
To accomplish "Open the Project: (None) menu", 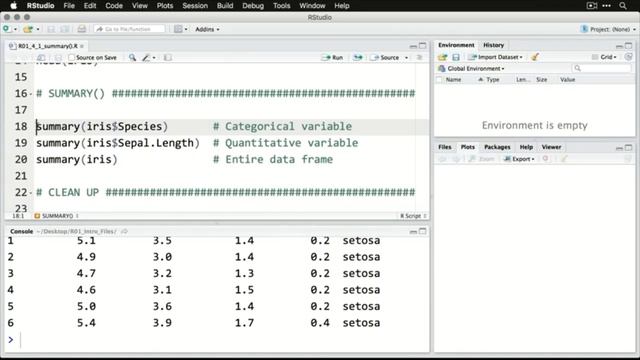I will pyautogui.click(x=608, y=29).
